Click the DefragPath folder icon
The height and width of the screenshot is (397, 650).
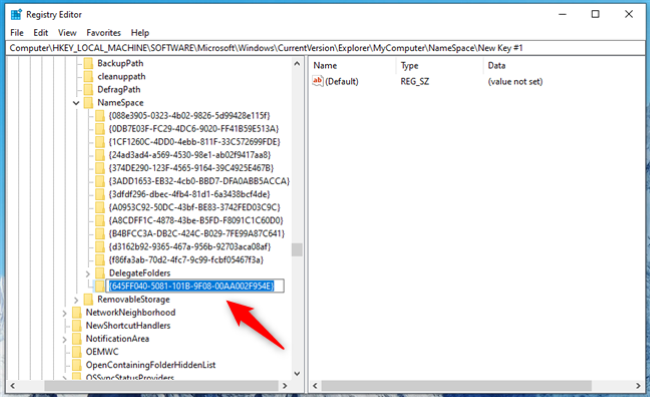(88, 90)
